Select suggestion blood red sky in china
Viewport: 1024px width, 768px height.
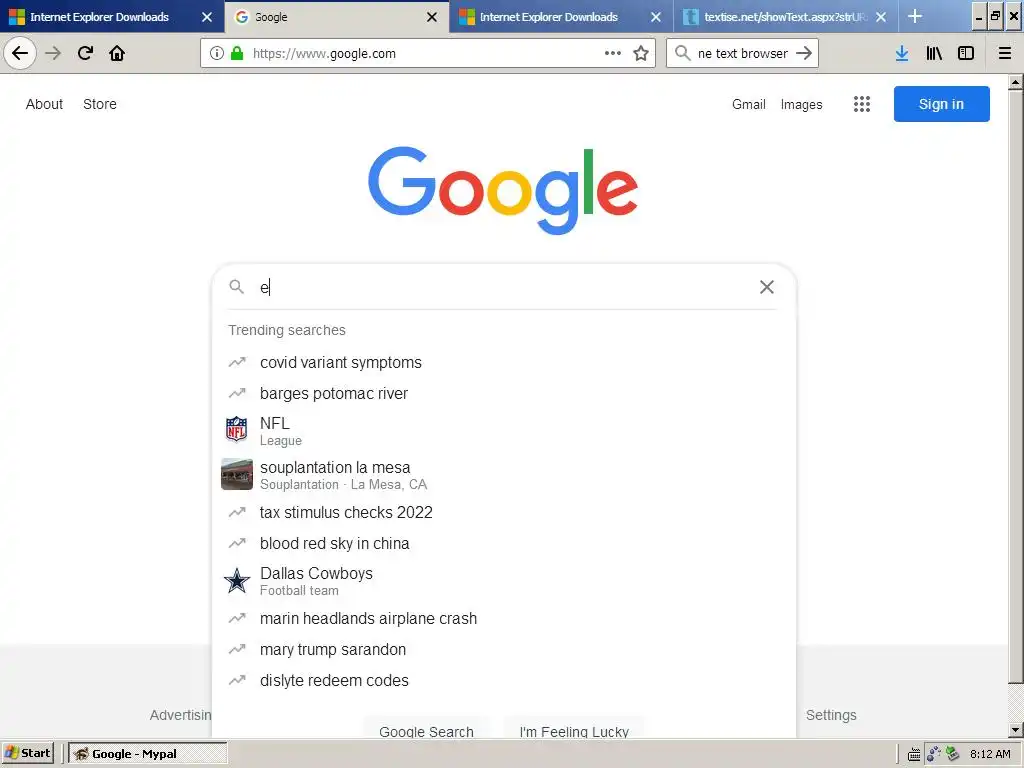pyautogui.click(x=504, y=543)
